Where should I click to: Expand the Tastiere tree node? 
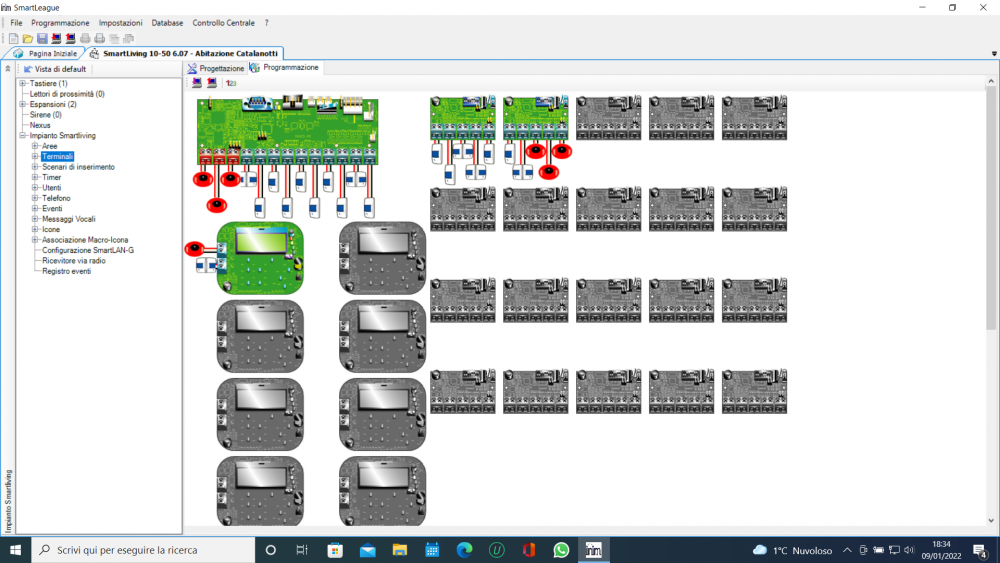(23, 84)
